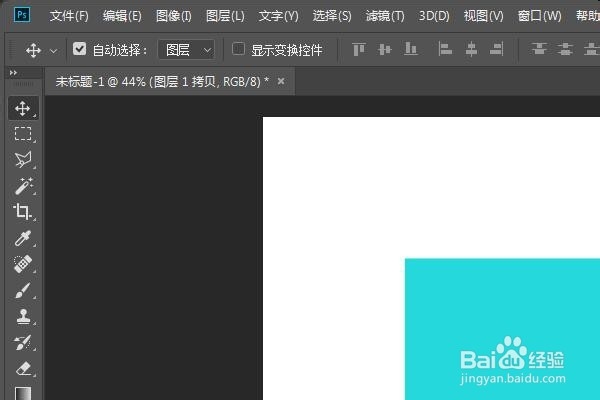This screenshot has height=400, width=600.
Task: Select the Eraser tool
Action: (x=23, y=369)
